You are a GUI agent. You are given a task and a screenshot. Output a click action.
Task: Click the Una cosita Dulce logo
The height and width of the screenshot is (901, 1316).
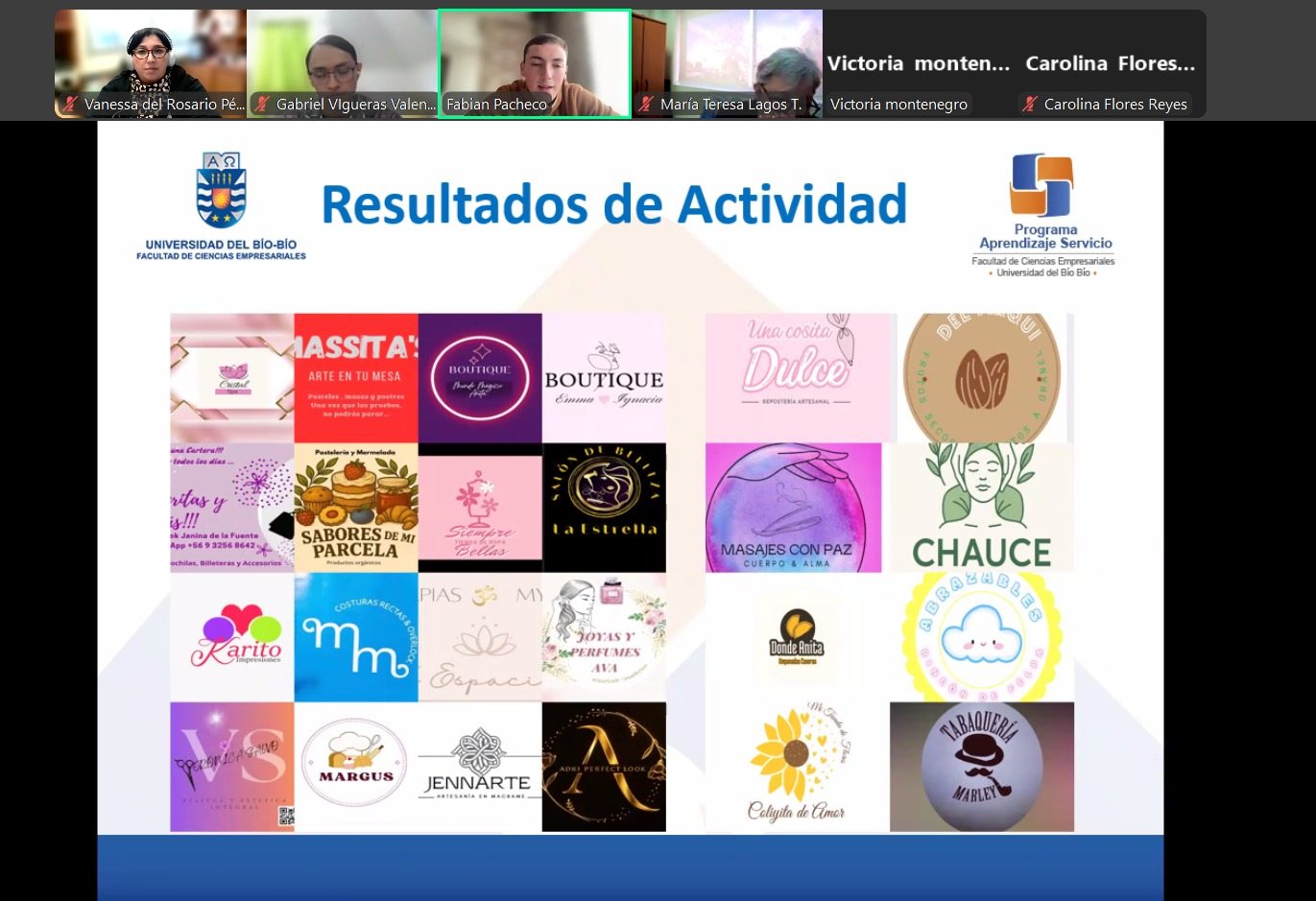click(799, 378)
